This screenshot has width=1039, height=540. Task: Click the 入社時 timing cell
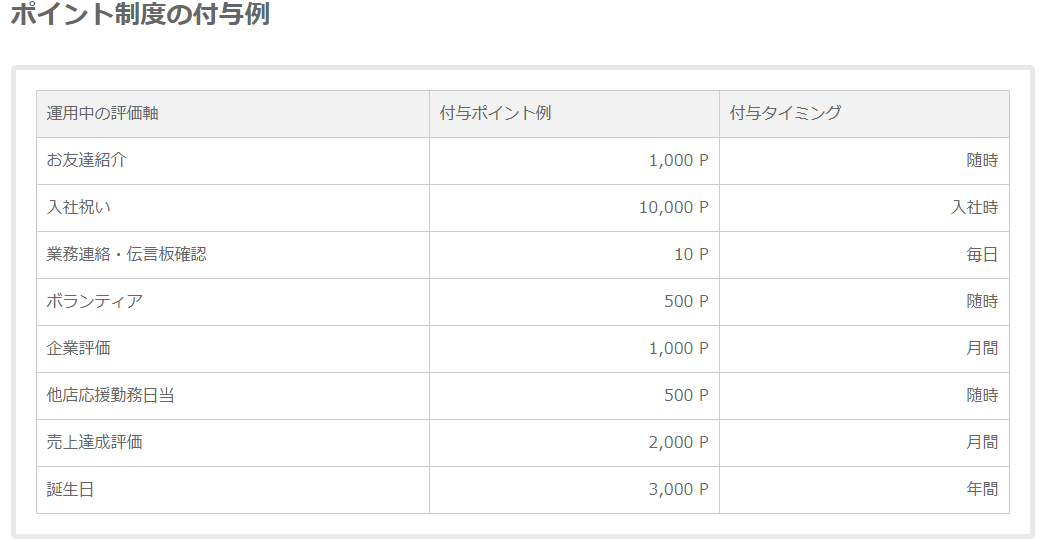pyautogui.click(x=864, y=208)
